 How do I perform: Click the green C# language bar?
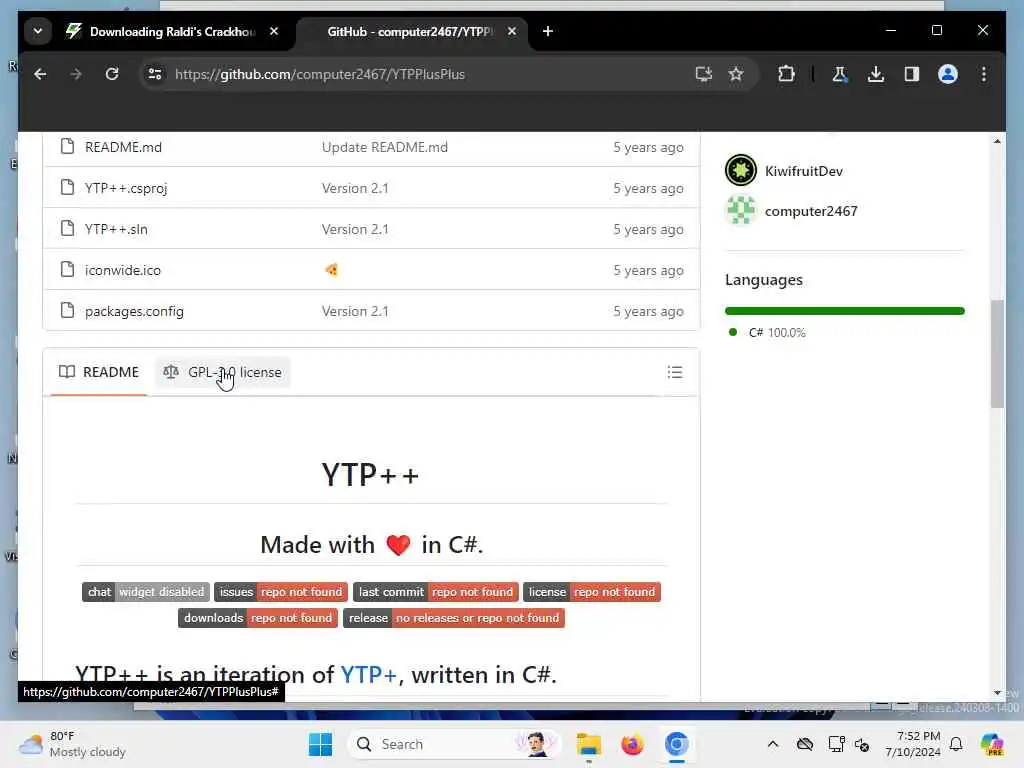pos(844,311)
